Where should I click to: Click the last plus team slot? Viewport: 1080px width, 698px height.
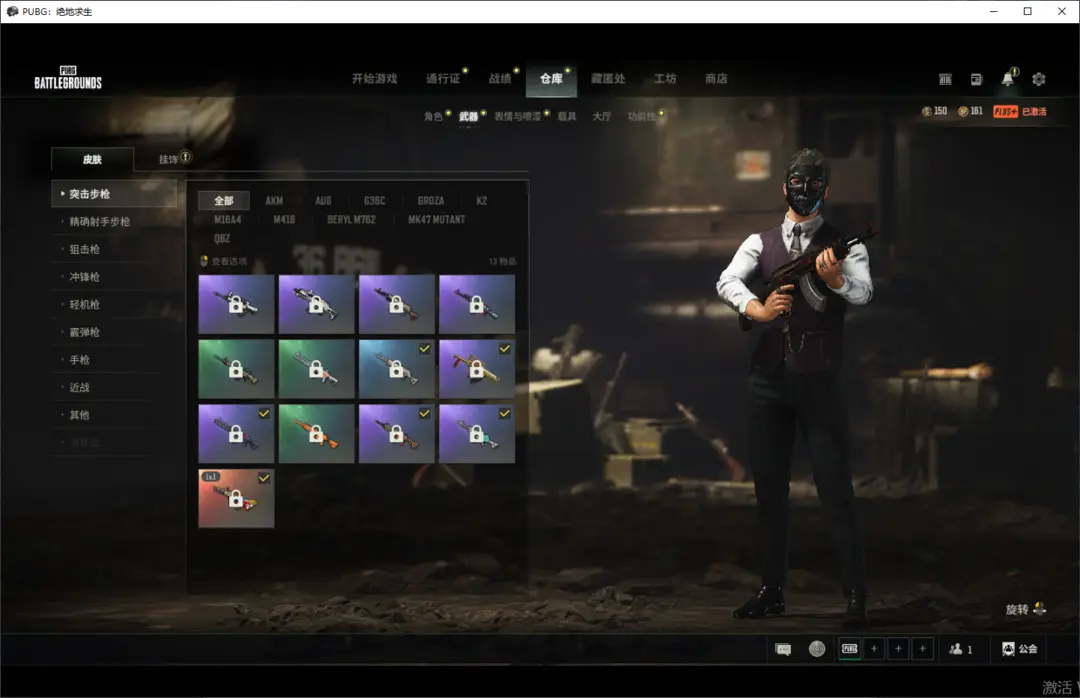coord(922,648)
